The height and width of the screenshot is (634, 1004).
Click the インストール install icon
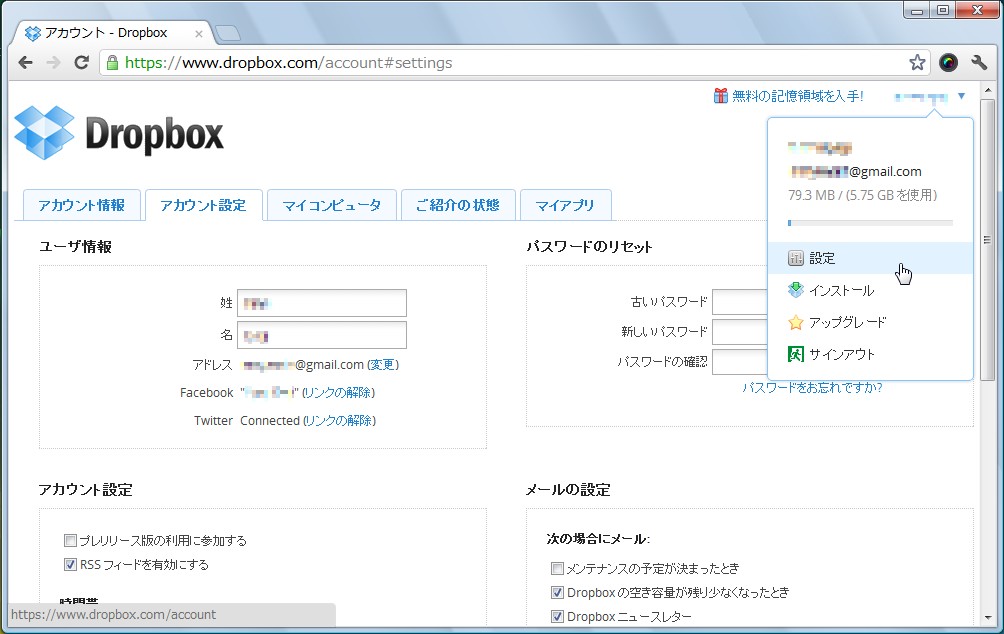(795, 290)
